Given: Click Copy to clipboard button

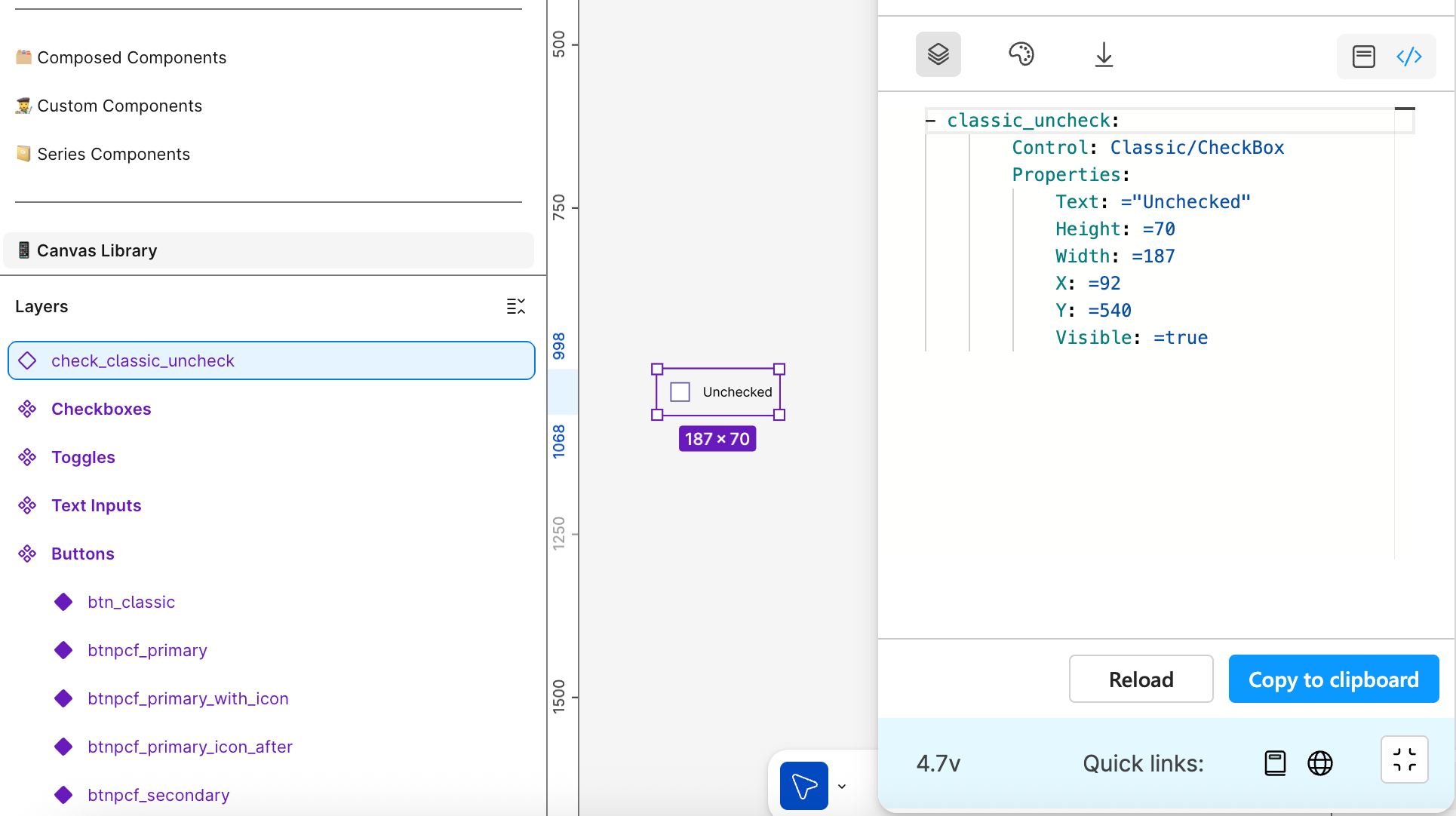Looking at the screenshot, I should [x=1333, y=679].
